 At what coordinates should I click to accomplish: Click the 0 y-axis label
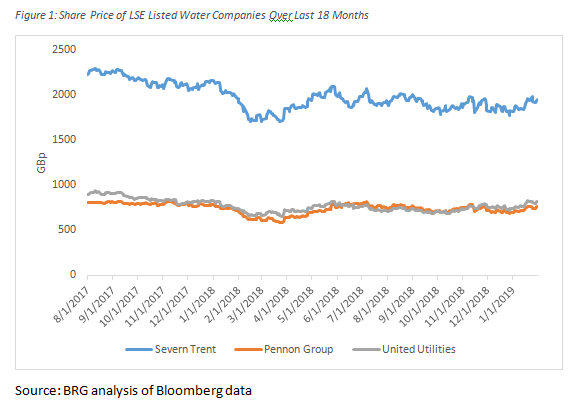pyautogui.click(x=73, y=274)
